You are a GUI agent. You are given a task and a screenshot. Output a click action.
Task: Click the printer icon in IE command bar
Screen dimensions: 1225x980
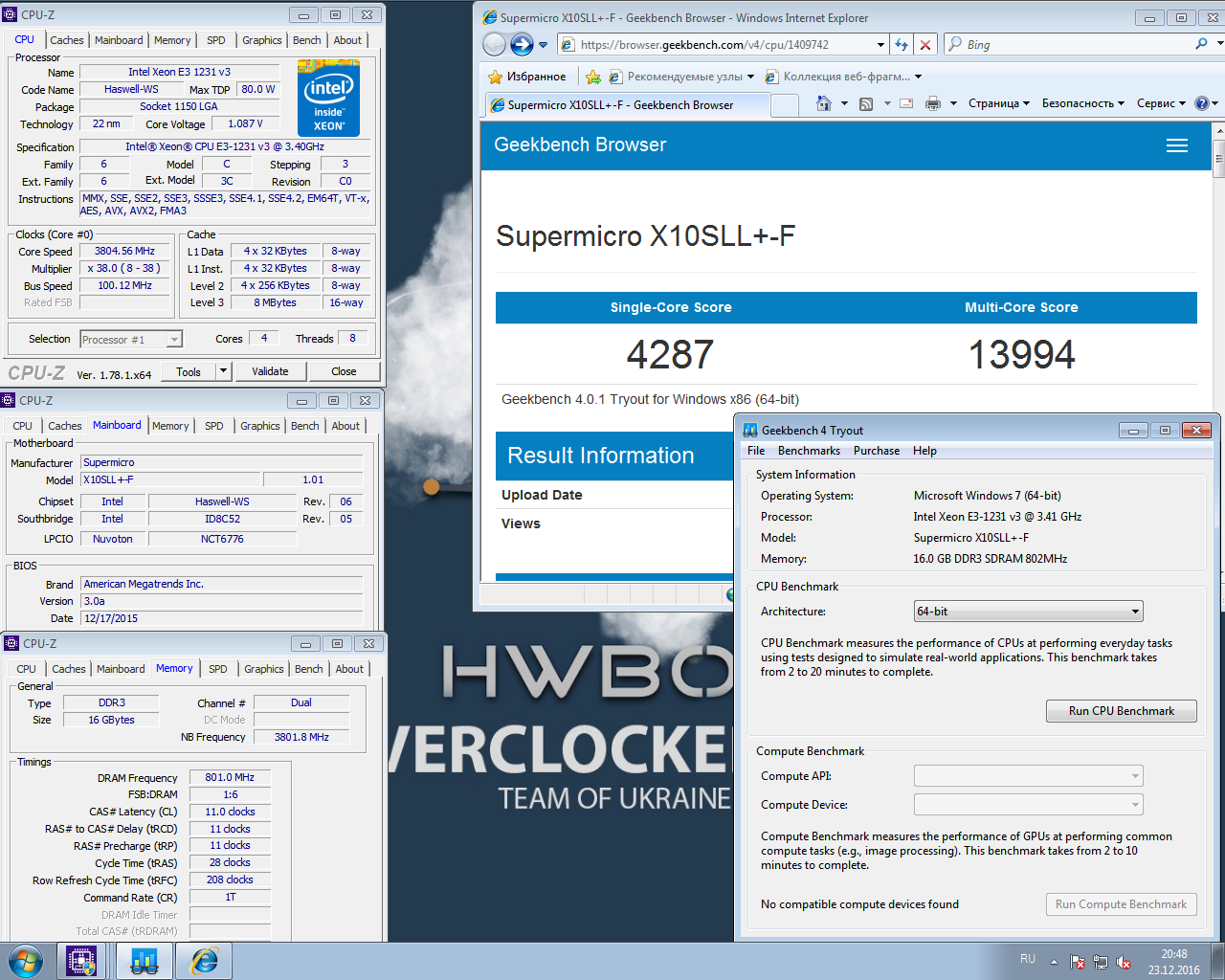933,103
